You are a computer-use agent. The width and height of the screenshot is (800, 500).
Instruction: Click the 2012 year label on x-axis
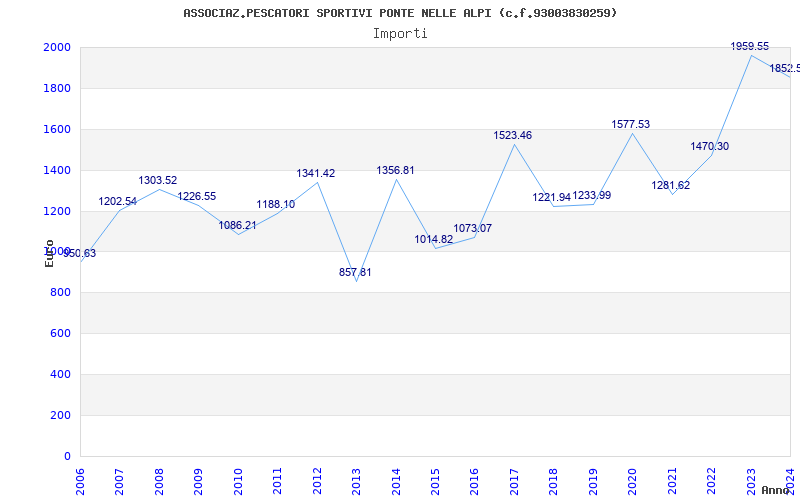[317, 482]
